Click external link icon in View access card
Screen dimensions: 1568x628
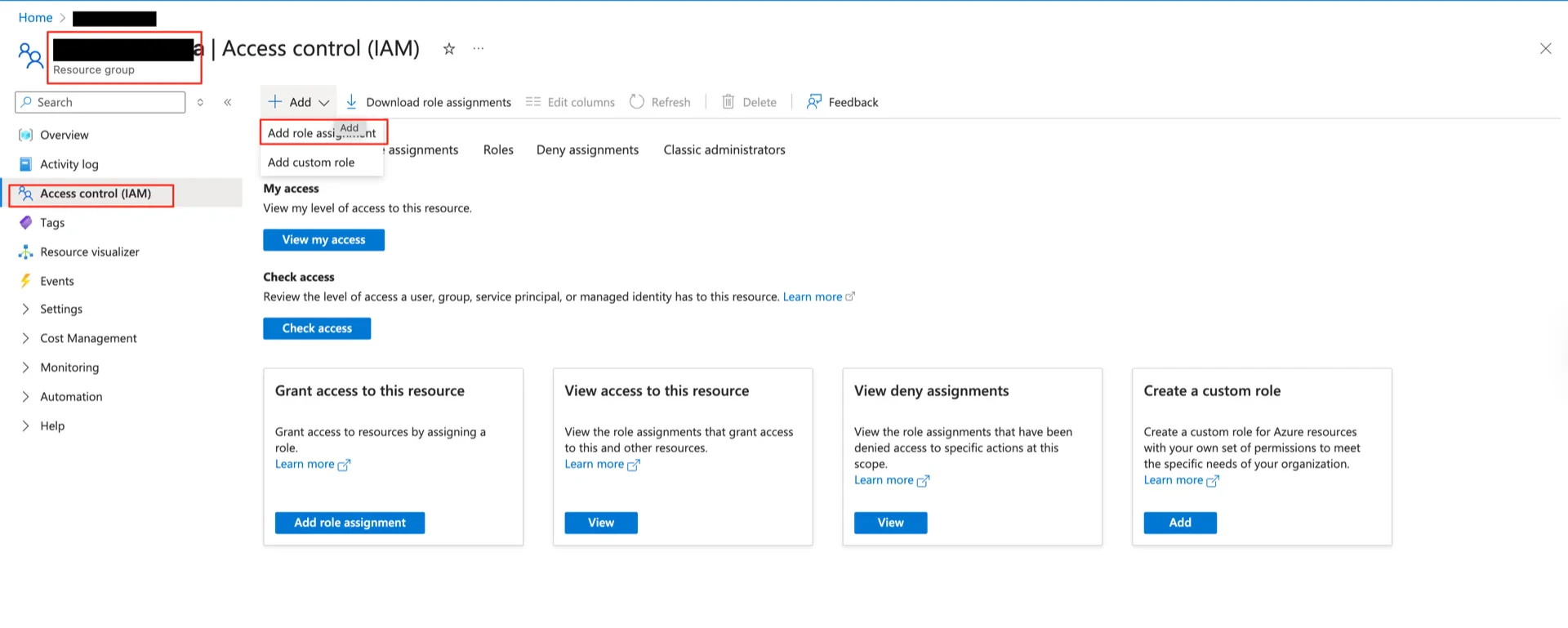click(x=634, y=465)
